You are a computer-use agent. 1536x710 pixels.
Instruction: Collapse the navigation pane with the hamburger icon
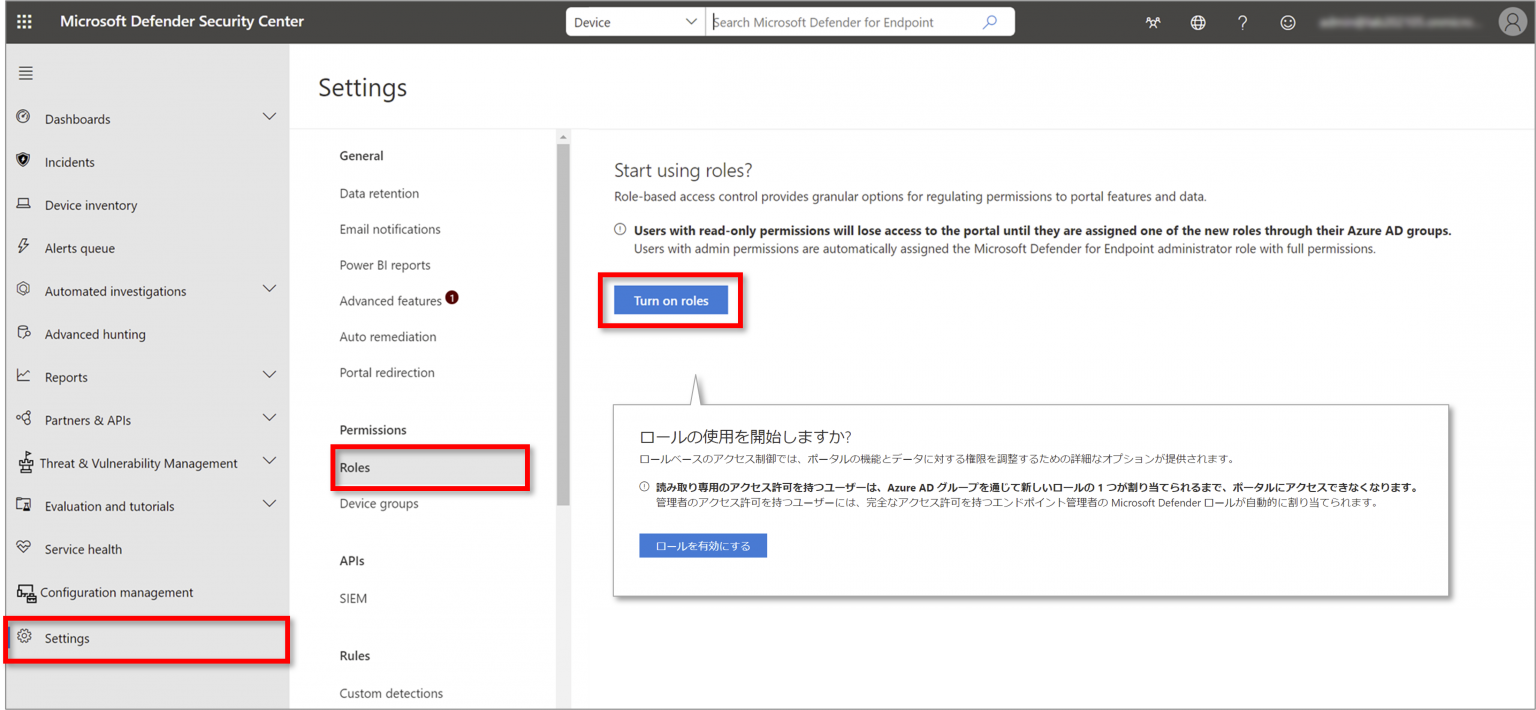pos(25,72)
